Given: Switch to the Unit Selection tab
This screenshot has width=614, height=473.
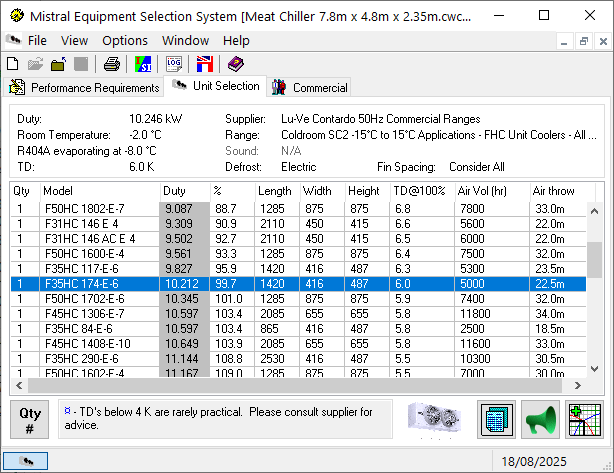Looking at the screenshot, I should point(216,86).
